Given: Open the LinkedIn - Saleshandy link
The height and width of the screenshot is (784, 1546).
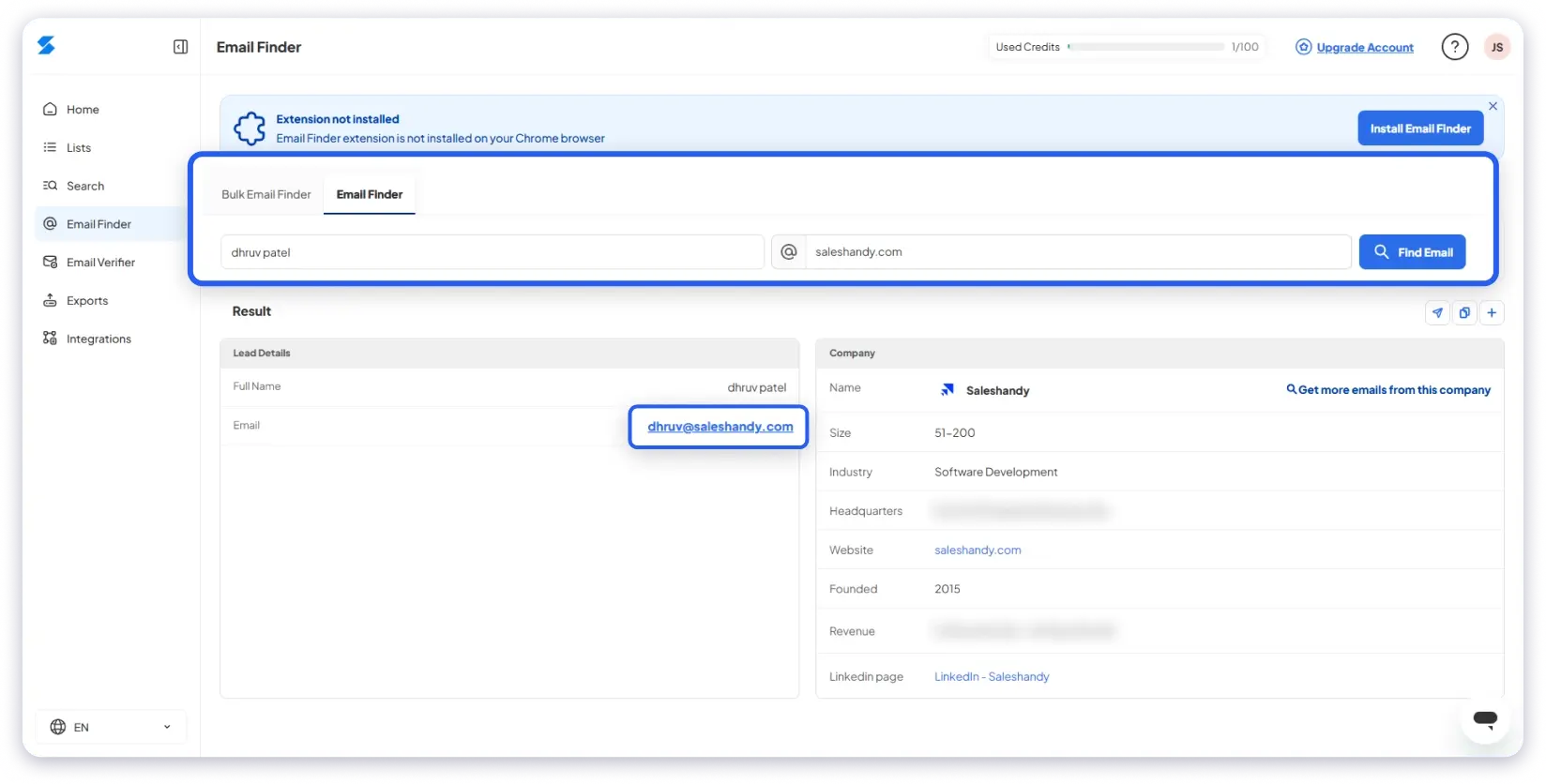Looking at the screenshot, I should tap(992, 677).
